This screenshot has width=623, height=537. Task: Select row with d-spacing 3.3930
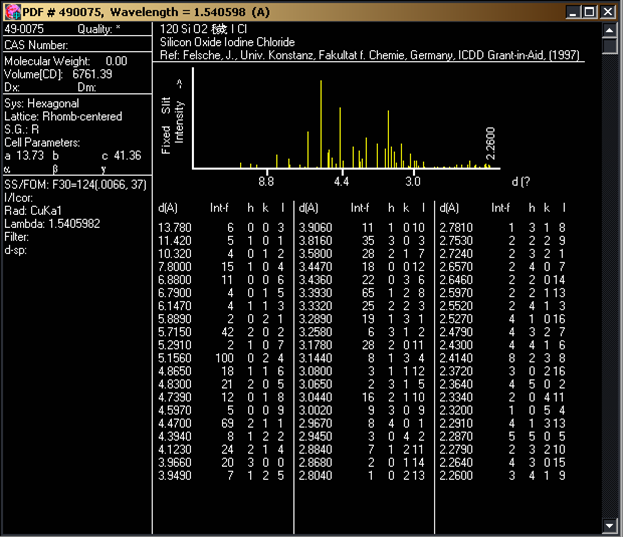tap(362, 293)
